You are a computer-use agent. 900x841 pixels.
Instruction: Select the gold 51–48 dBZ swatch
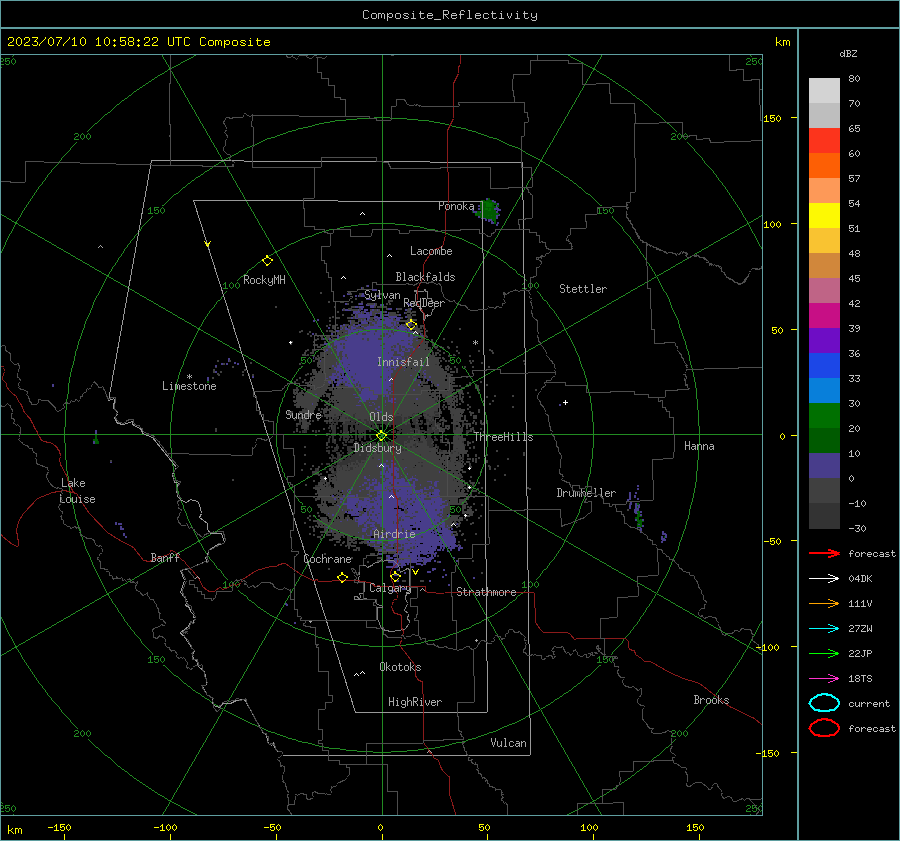824,241
